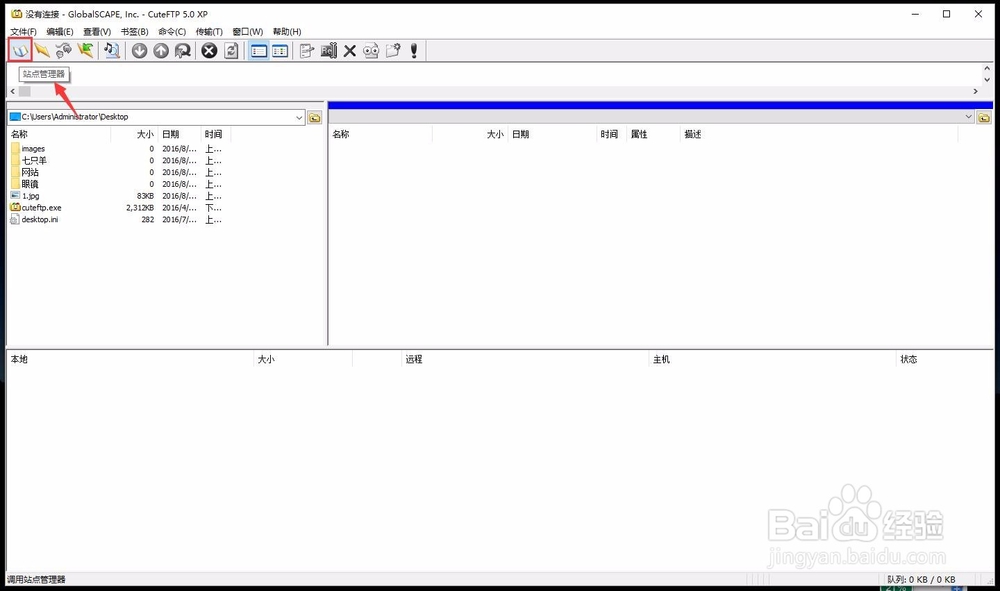Click log pane scroll-up arrow
Screen dimensions: 1000x591
tap(987, 68)
